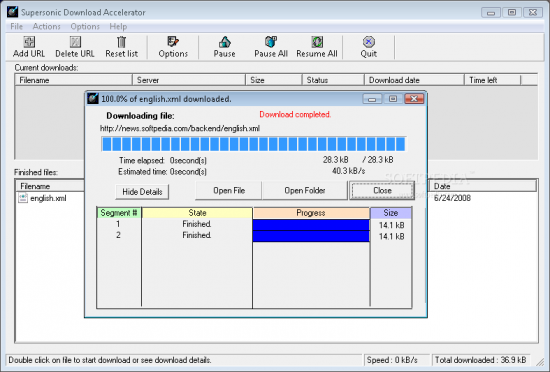550x372 pixels.
Task: Open the Help menu
Action: coord(118,27)
